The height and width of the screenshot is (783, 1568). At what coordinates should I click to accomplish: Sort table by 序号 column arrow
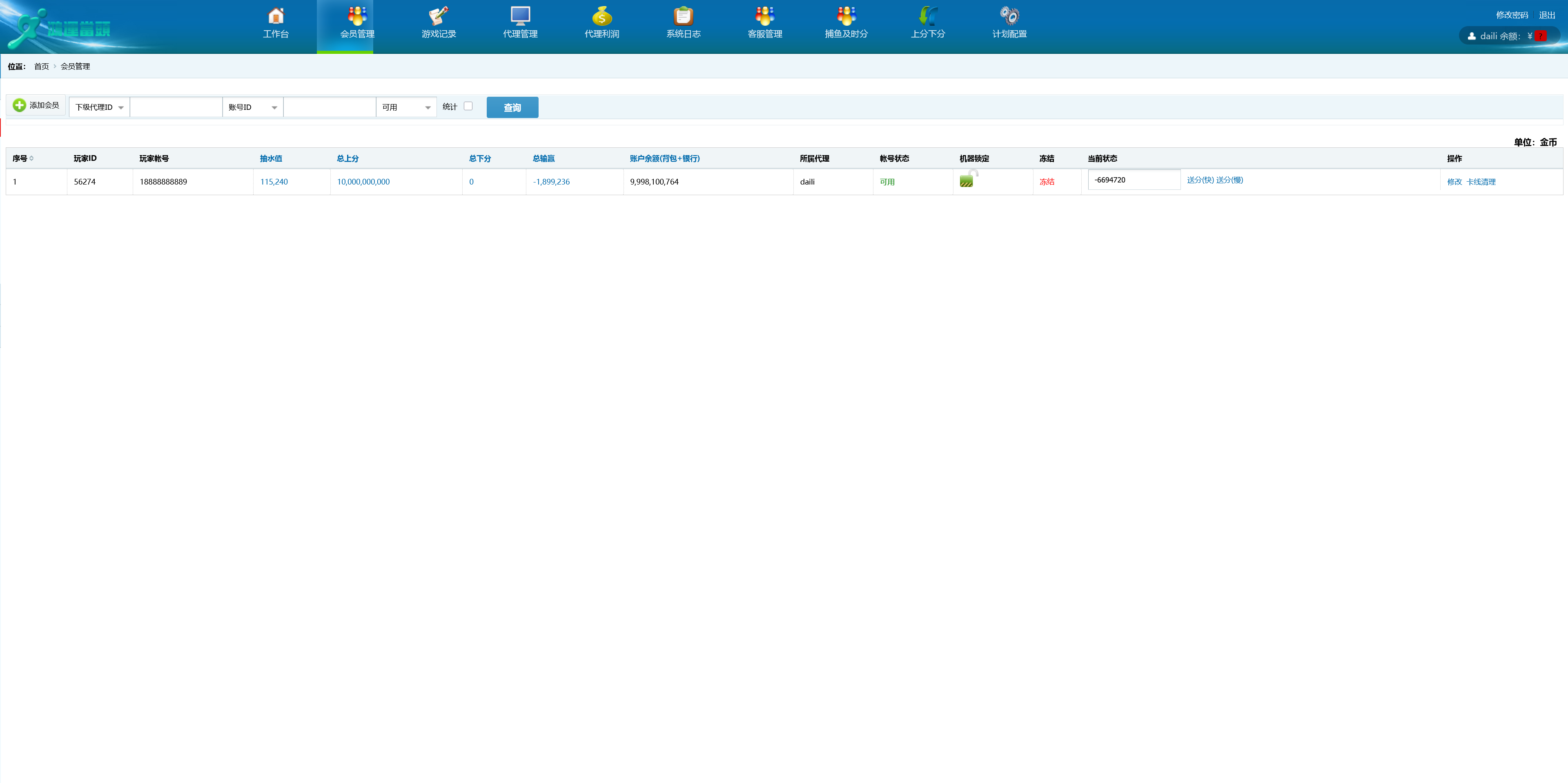pyautogui.click(x=32, y=158)
